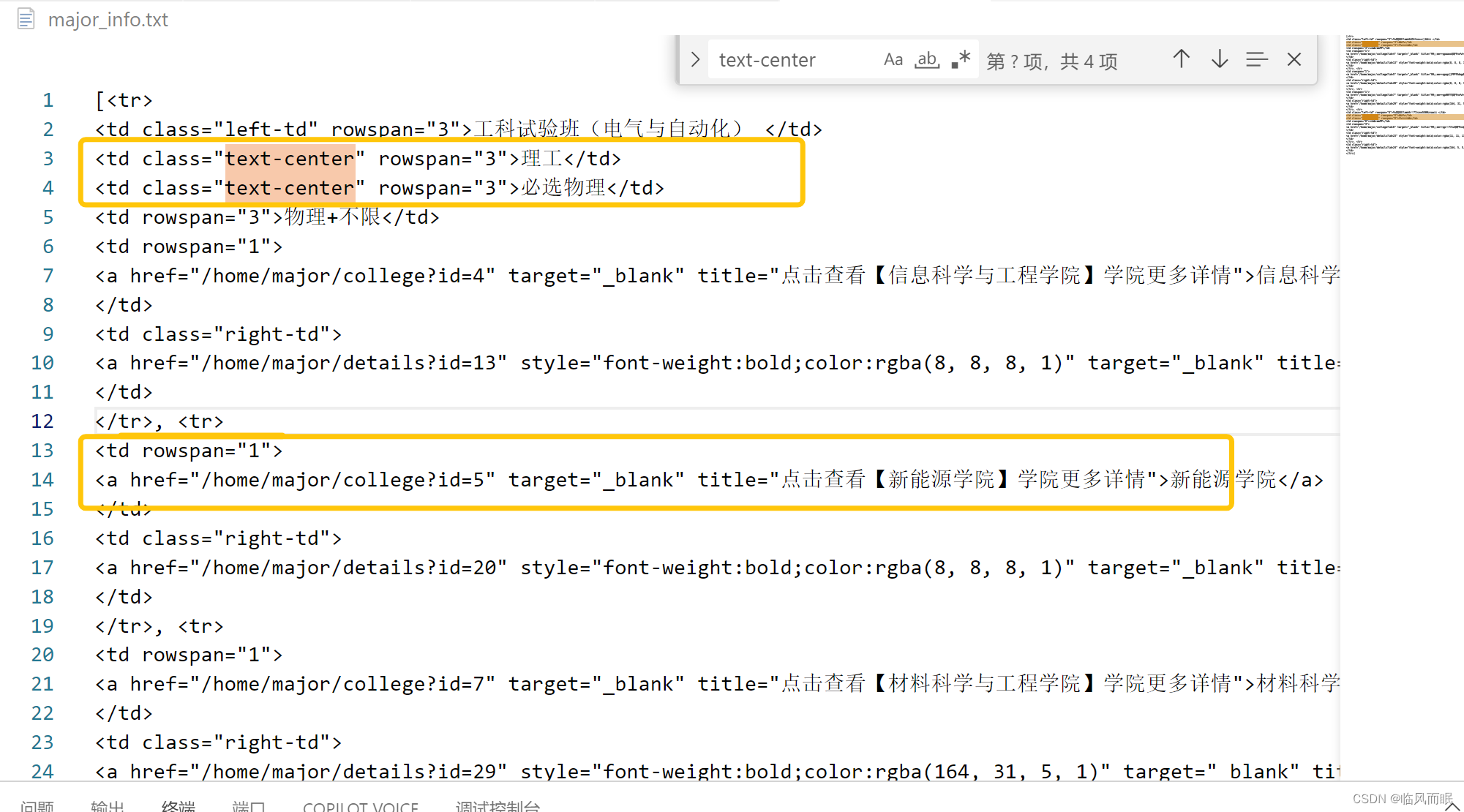
Task: Click </tr>, <tr> on line 19
Action: tap(159, 626)
